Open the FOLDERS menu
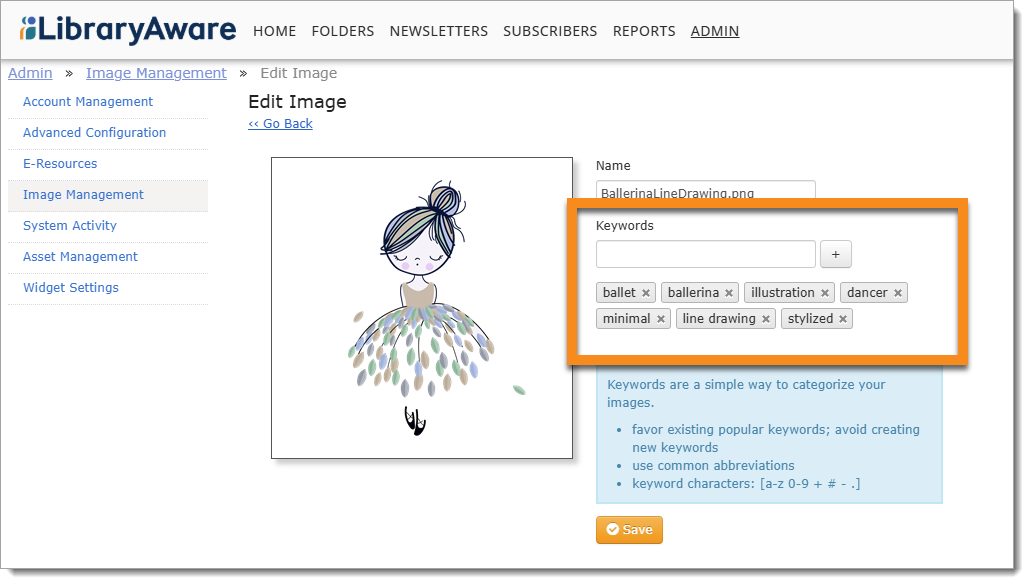The width and height of the screenshot is (1029, 584). [343, 31]
